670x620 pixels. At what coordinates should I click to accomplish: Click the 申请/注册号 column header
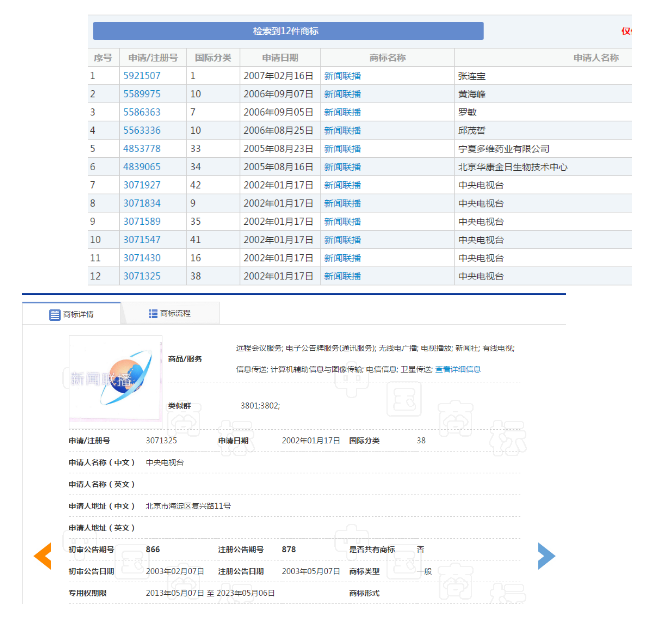click(153, 58)
